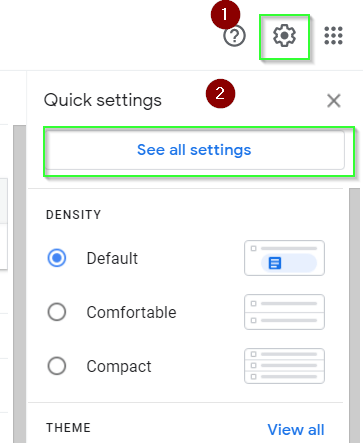The image size is (363, 443).
Task: Open the Help question mark icon
Action: coord(234,36)
